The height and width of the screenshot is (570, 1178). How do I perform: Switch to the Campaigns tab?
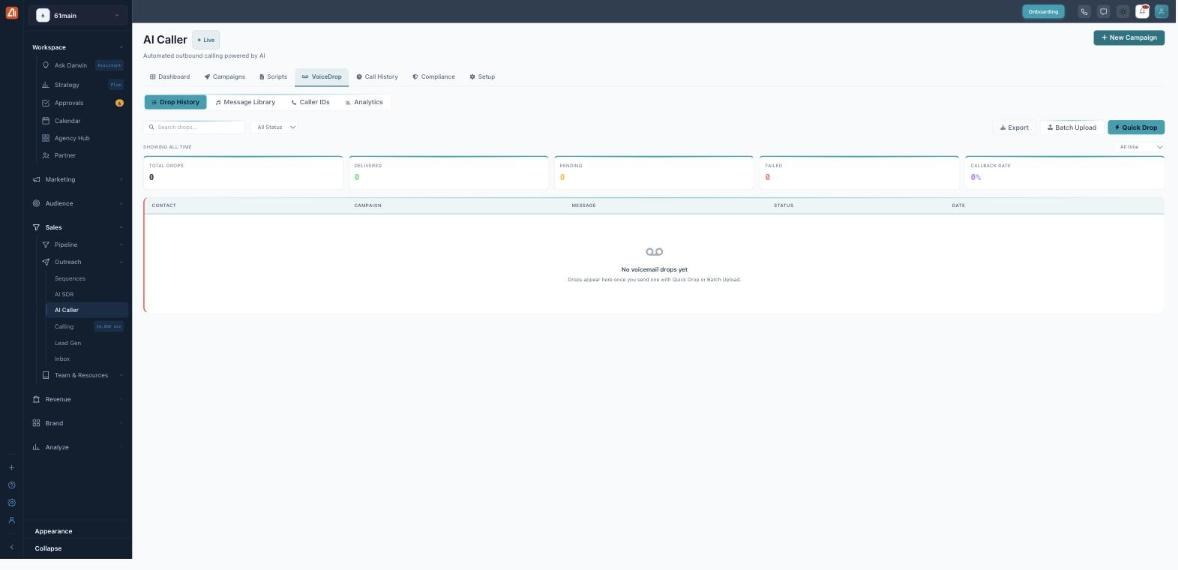tap(225, 77)
